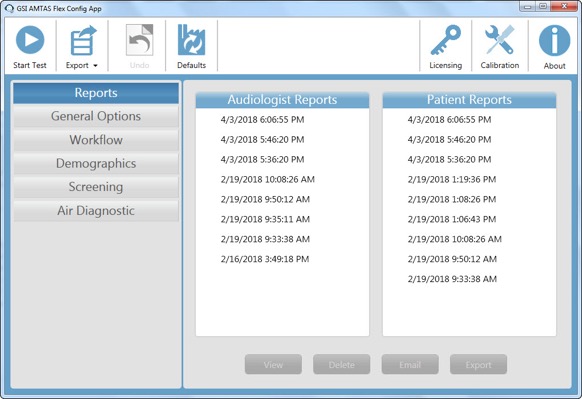Click the GSI AMTAS app icon in title bar

pos(10,8)
